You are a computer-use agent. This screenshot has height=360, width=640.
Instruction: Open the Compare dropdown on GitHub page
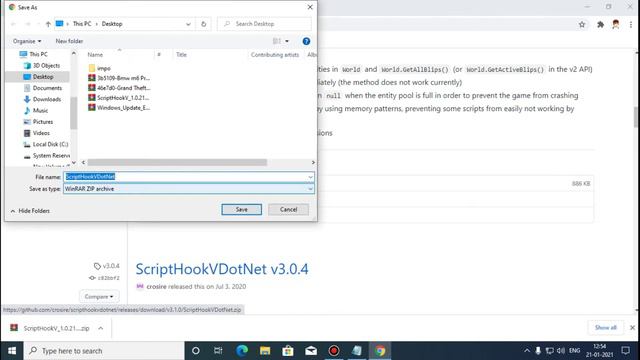click(x=99, y=296)
